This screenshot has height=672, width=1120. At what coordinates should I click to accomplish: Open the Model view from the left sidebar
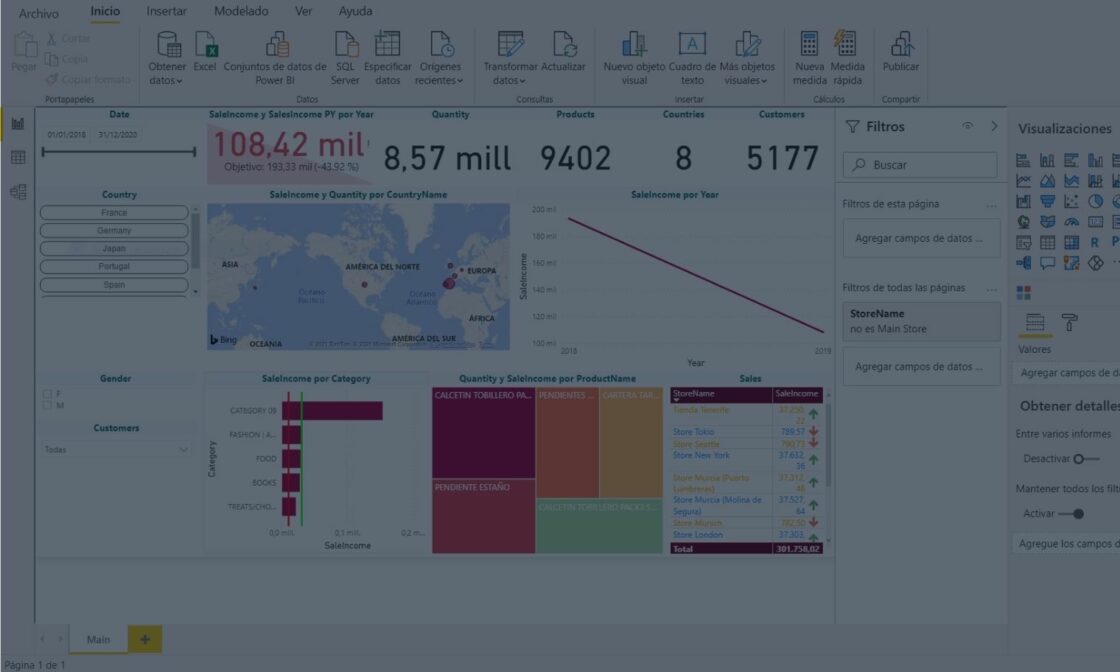click(x=17, y=192)
